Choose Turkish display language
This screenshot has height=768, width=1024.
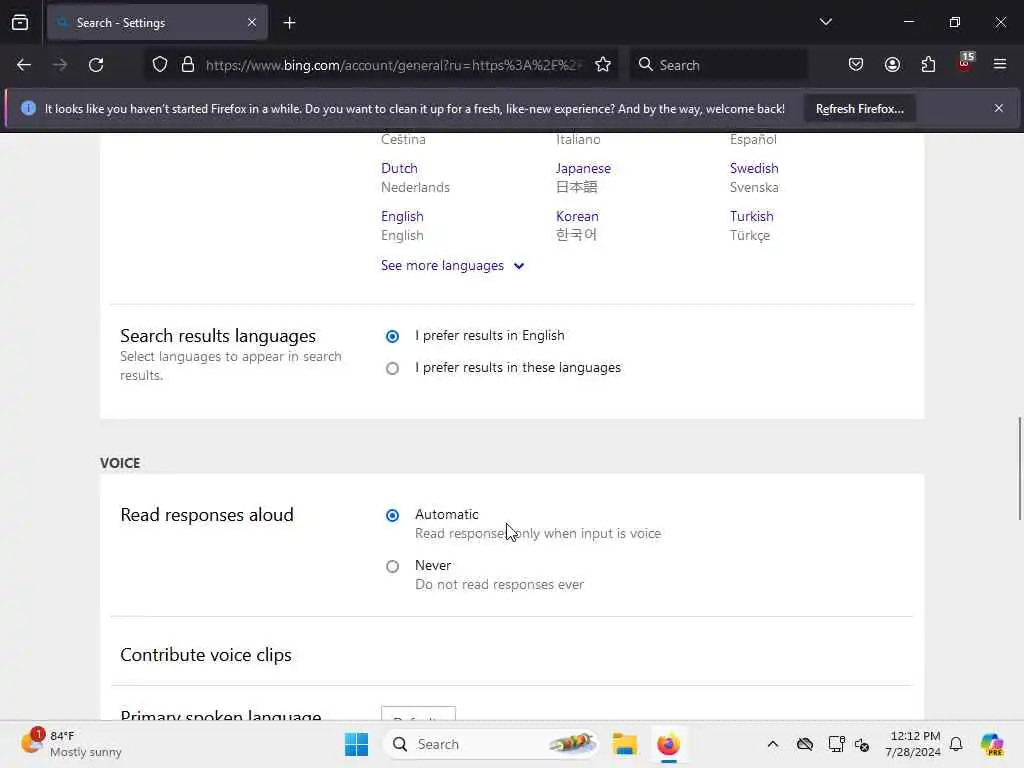point(751,216)
